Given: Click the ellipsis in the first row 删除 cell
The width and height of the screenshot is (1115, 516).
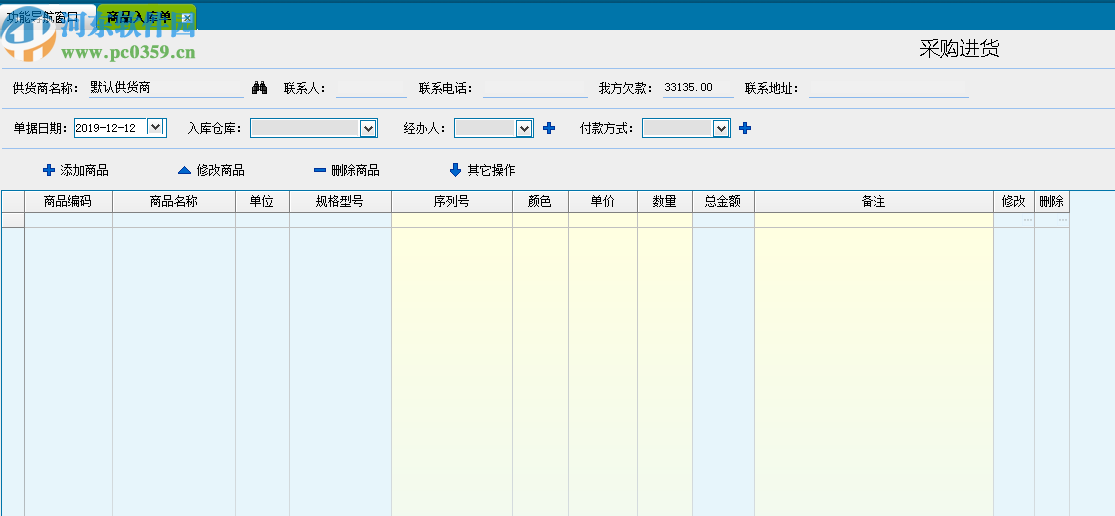Looking at the screenshot, I should pos(1062,220).
